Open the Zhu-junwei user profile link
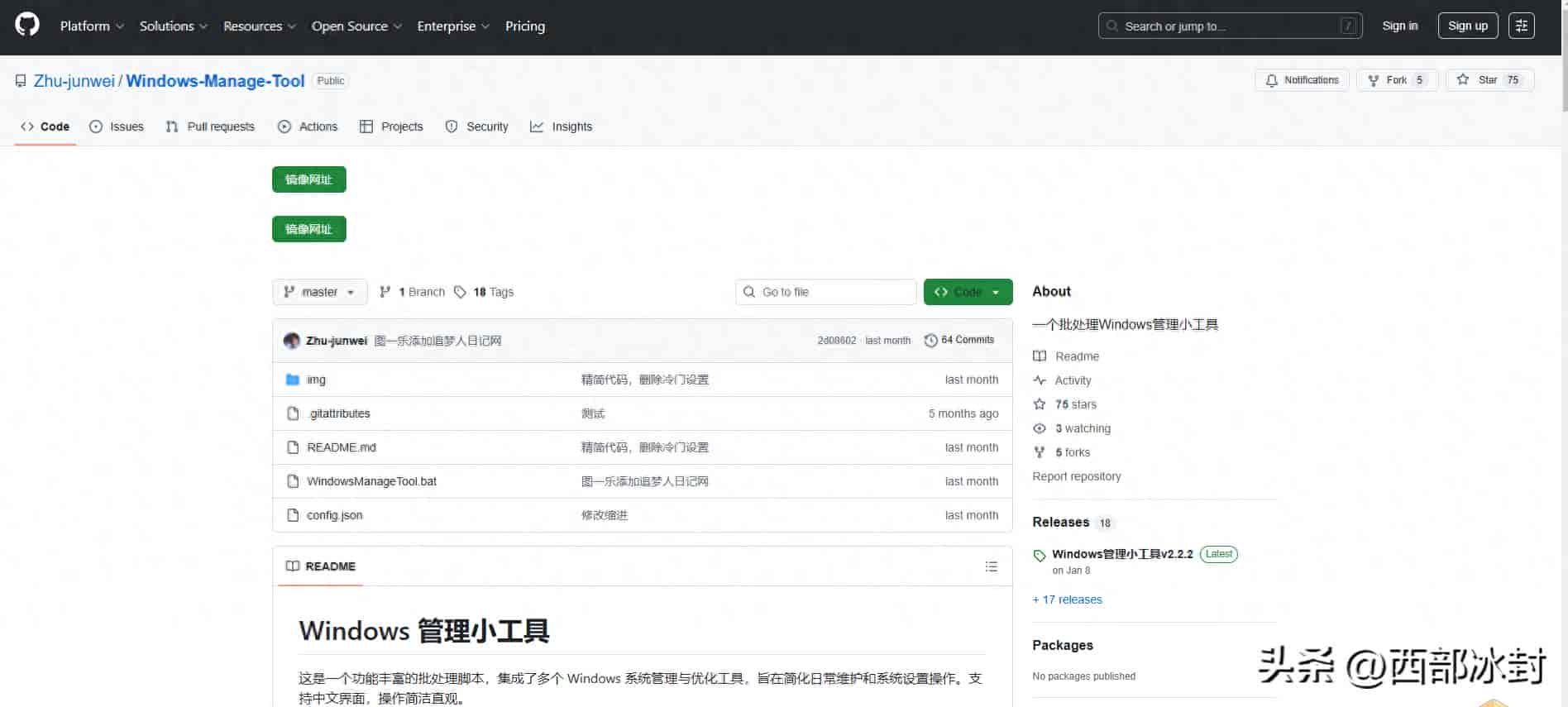This screenshot has height=707, width=1568. (74, 80)
